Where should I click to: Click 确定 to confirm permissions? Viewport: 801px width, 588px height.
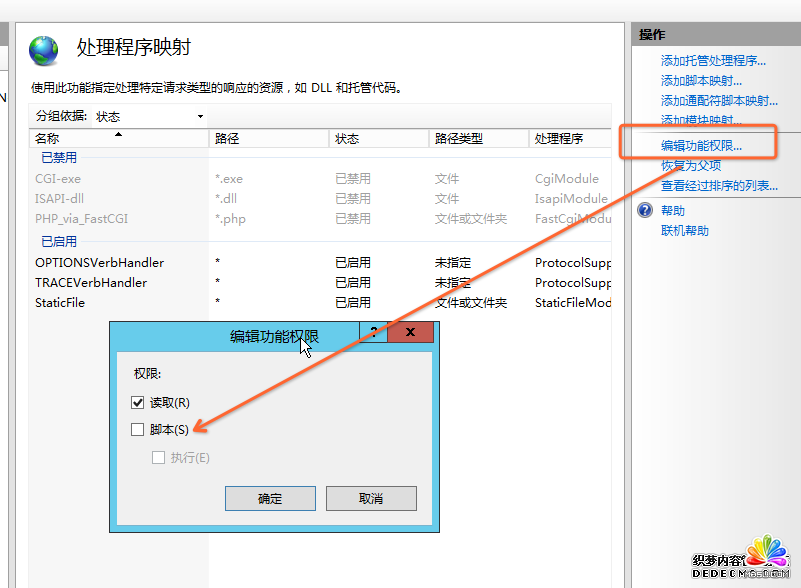[270, 498]
